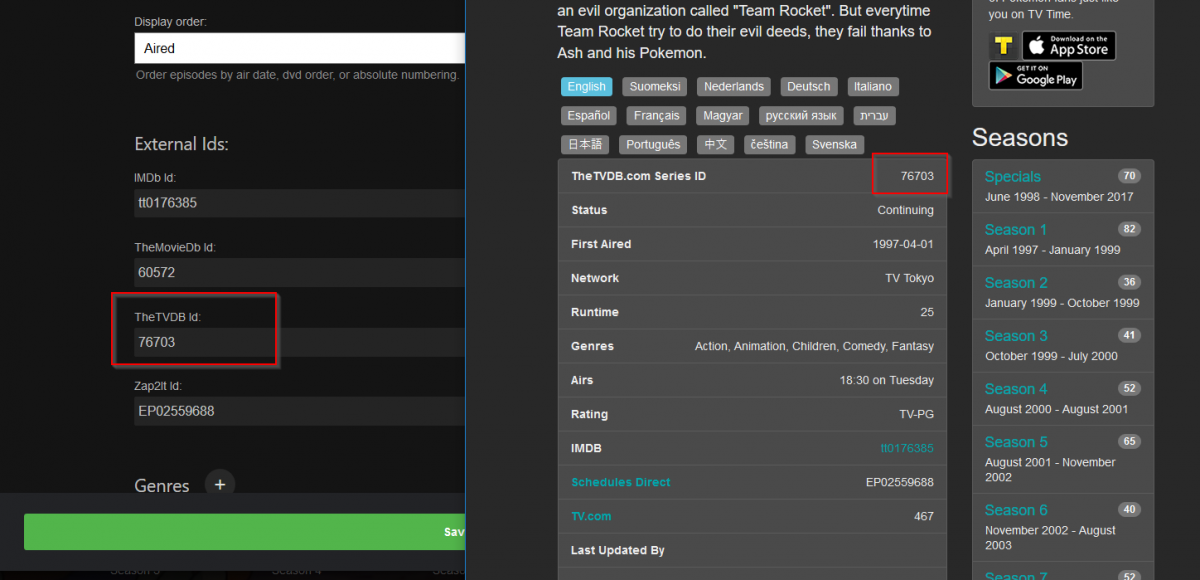Select the Magyar language tab
1200x580 pixels.
tap(722, 116)
